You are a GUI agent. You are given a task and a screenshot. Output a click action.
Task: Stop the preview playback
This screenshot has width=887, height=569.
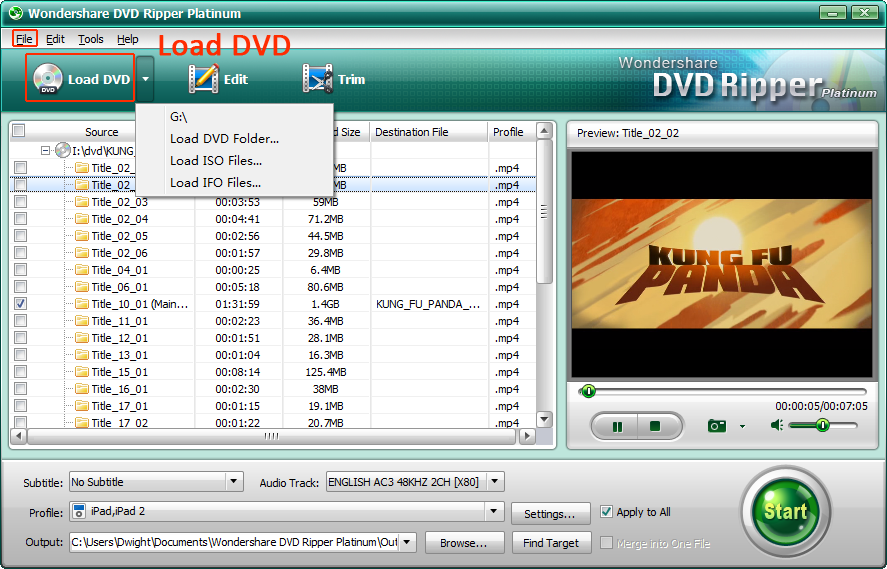[x=655, y=426]
